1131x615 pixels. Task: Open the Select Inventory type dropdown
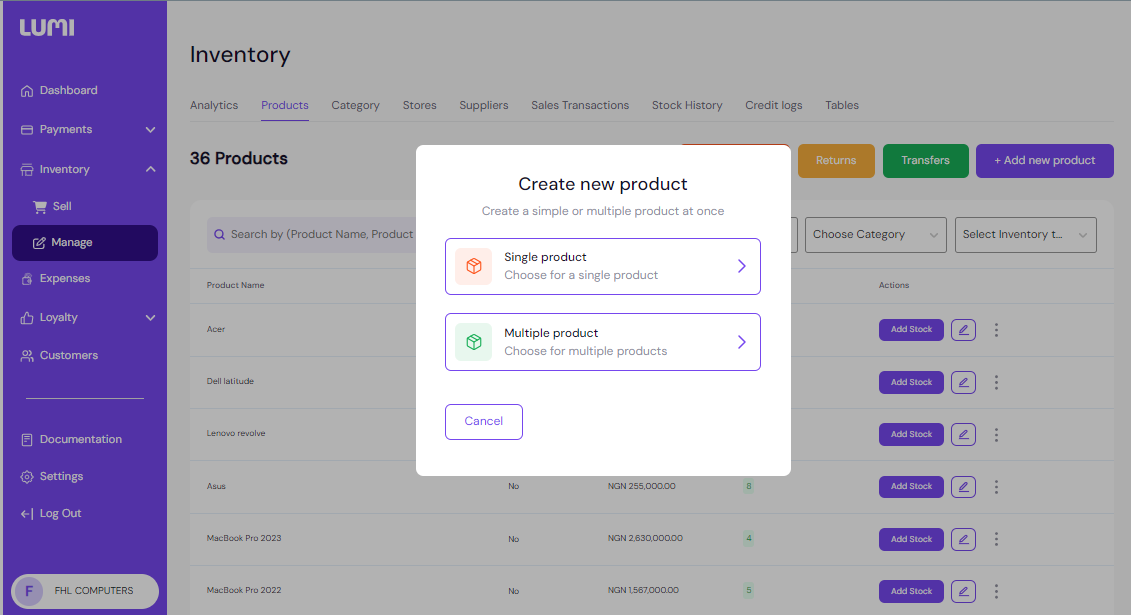pyautogui.click(x=1025, y=235)
